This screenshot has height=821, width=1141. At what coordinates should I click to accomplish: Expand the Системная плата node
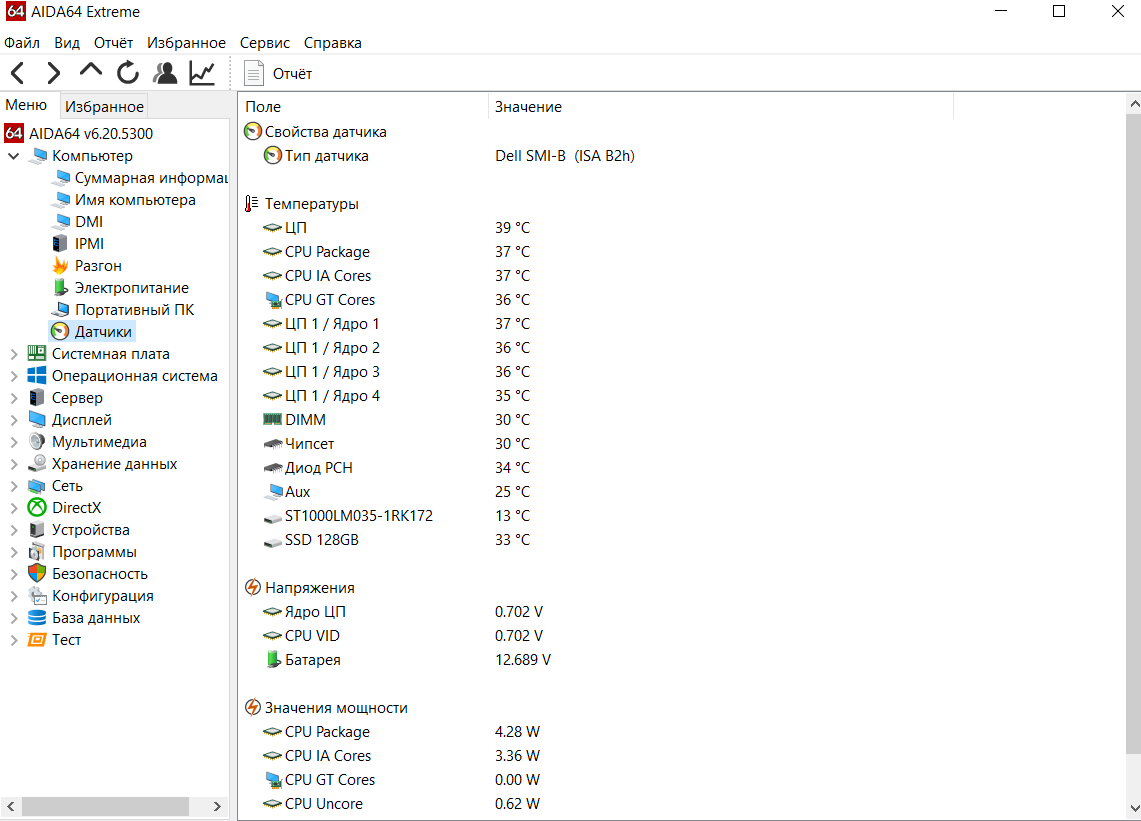tap(13, 354)
